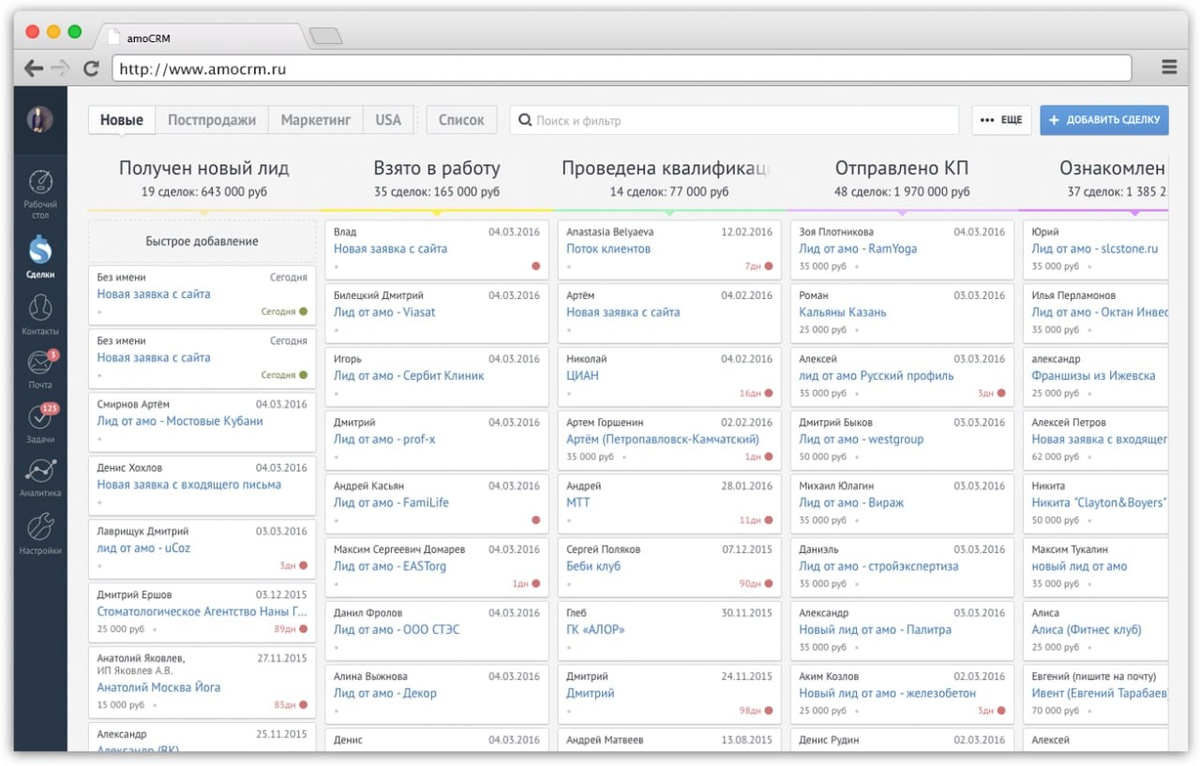Switch to the Маркетинг pipeline tab
This screenshot has height=766, width=1200.
pos(315,120)
